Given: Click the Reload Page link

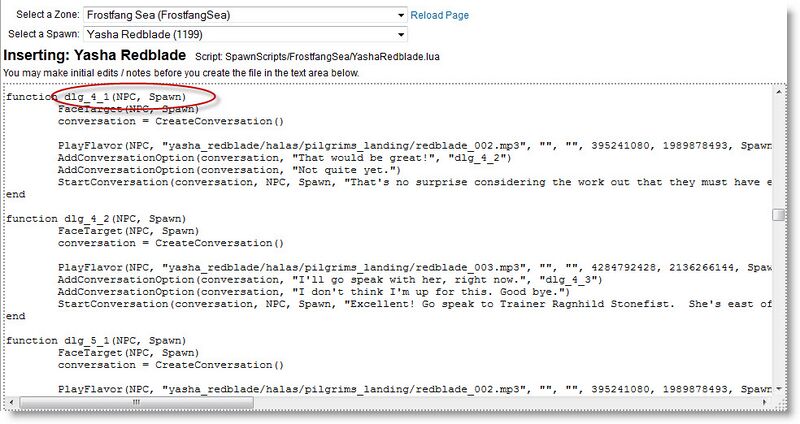Looking at the screenshot, I should (x=439, y=15).
